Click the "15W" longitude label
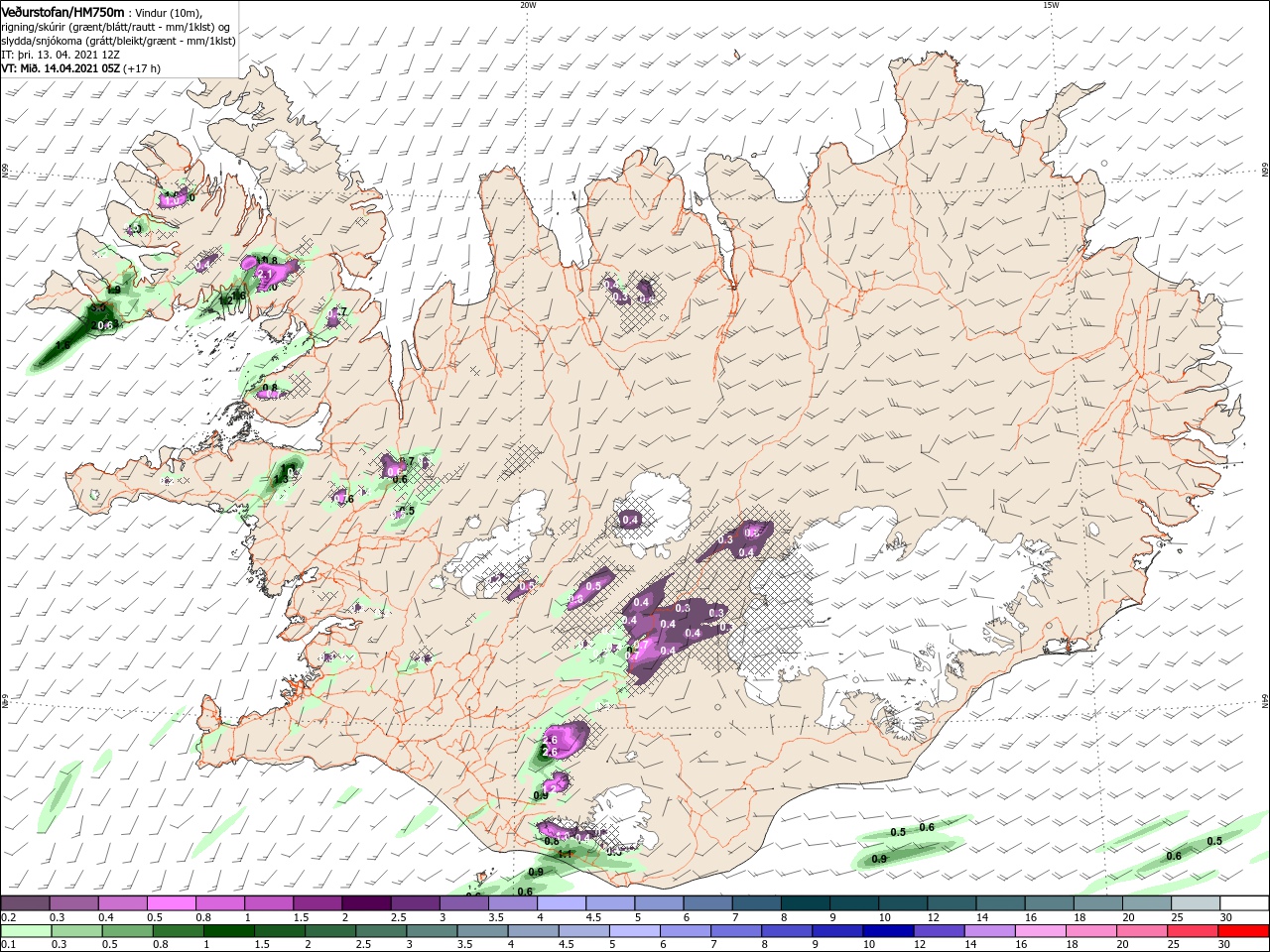The image size is (1270, 952). (1051, 5)
